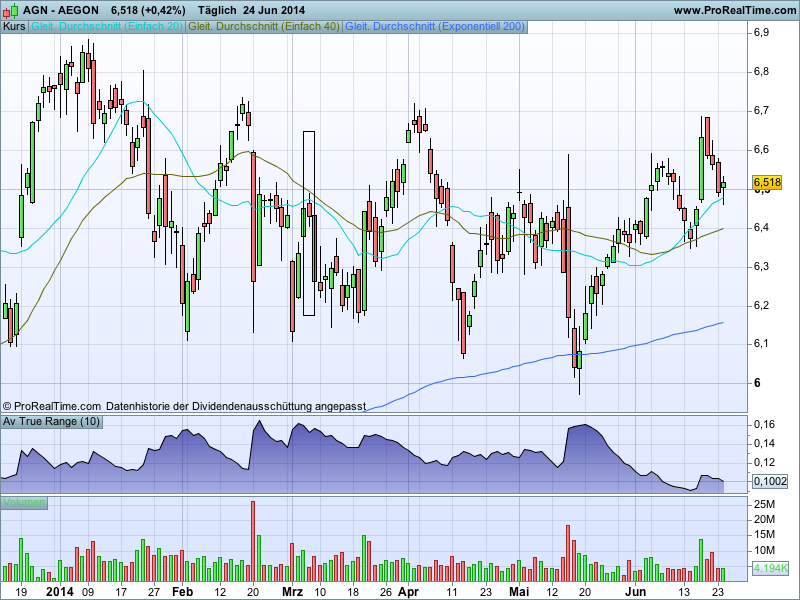Click the candlestick icon beside AGN - AEGON
This screenshot has width=800, height=600.
[10, 10]
